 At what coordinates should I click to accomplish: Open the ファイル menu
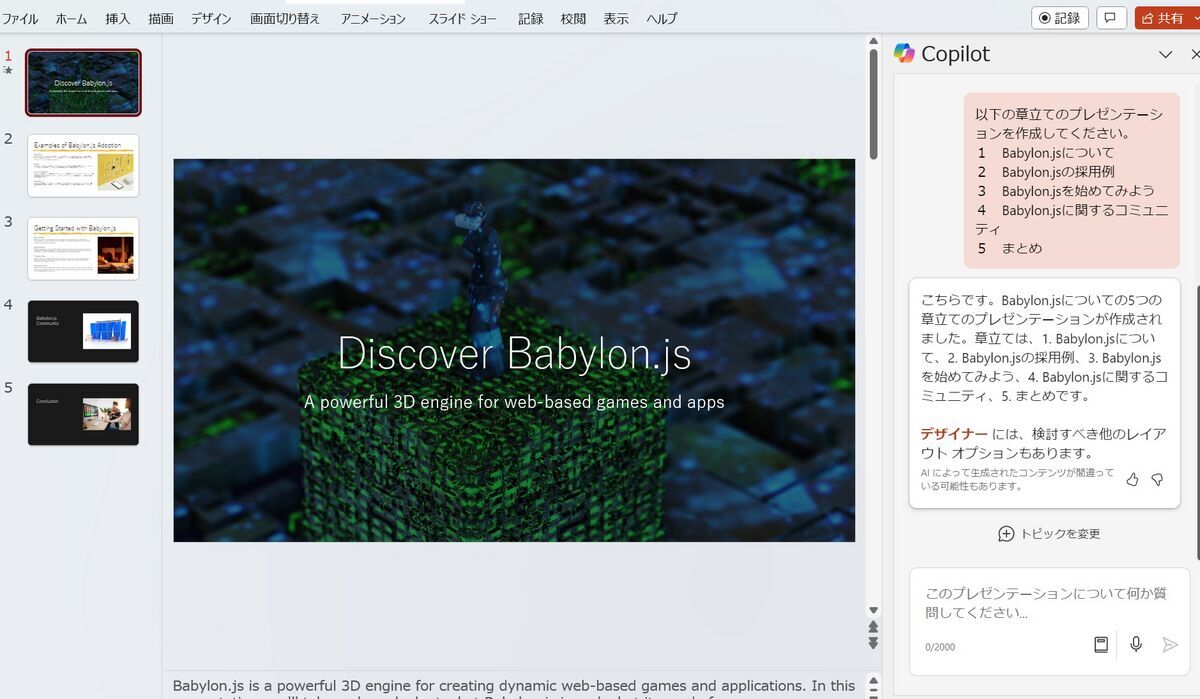coord(20,19)
